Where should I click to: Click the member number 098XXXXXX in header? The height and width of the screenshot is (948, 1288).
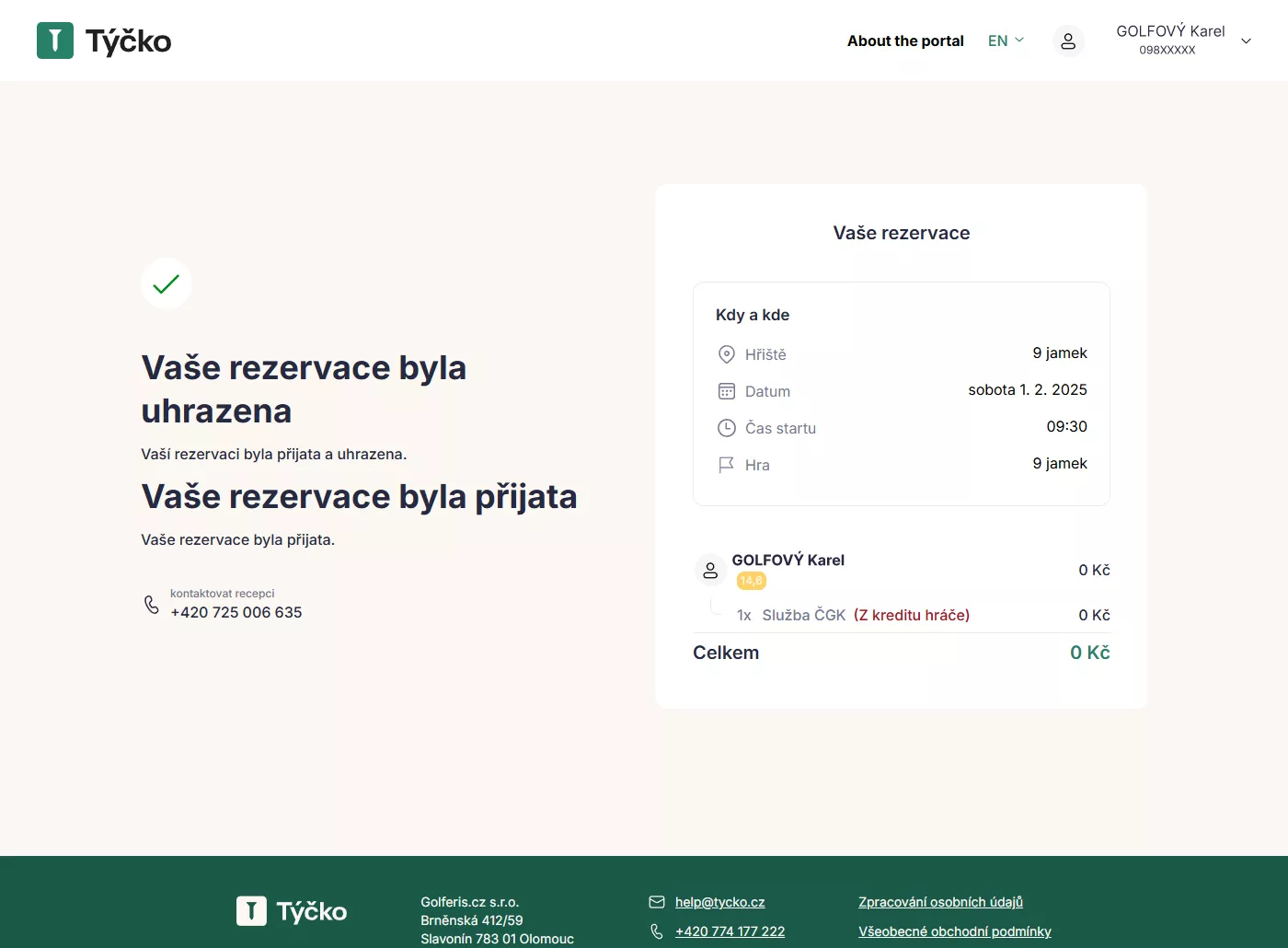tap(1167, 51)
